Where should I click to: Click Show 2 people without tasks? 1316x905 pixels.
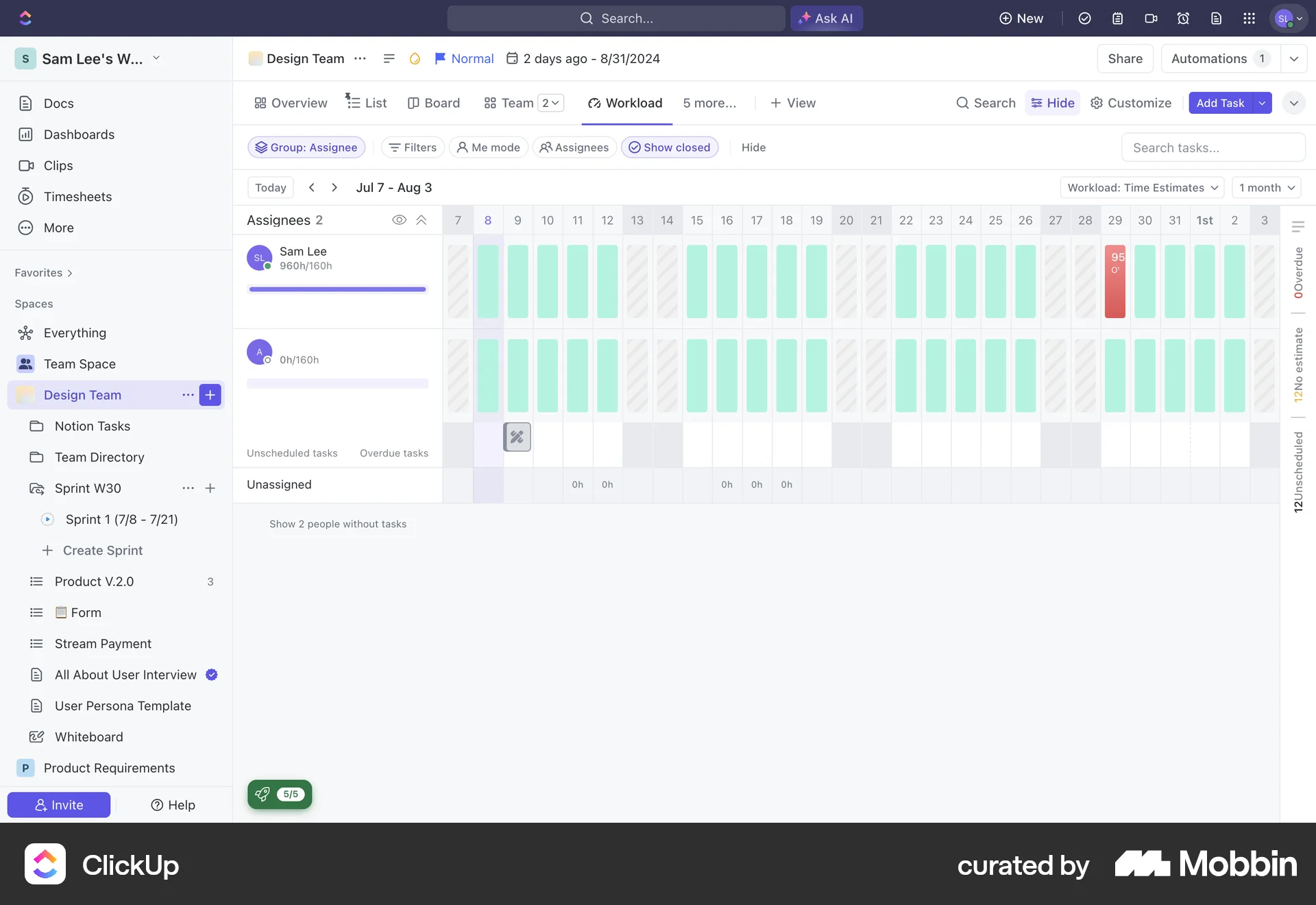click(337, 524)
